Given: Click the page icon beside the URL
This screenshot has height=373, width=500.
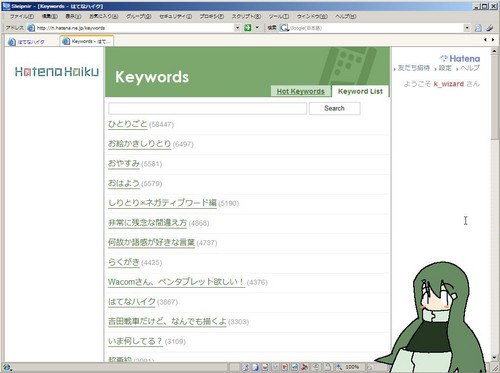Looking at the screenshot, I should [31, 28].
